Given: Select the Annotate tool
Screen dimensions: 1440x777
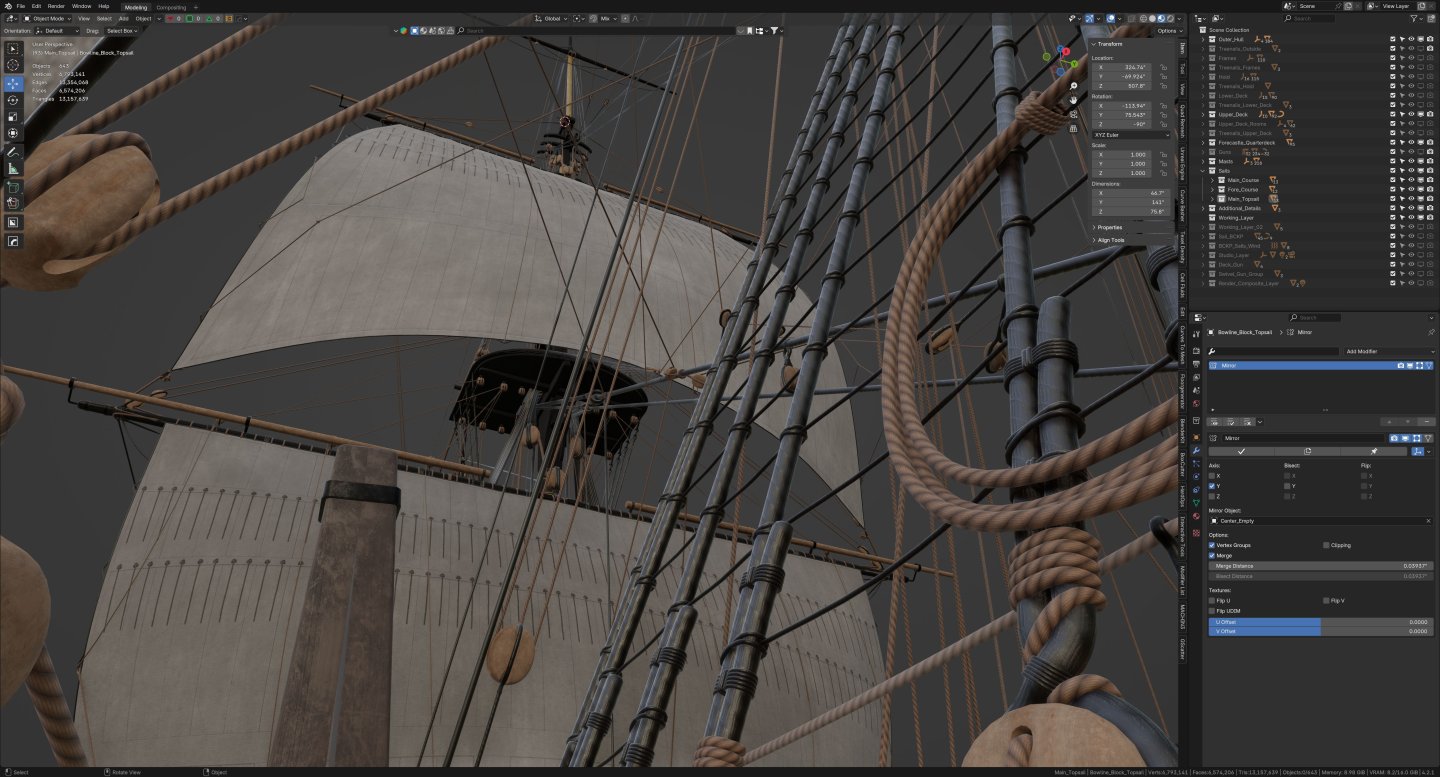Looking at the screenshot, I should [x=13, y=152].
